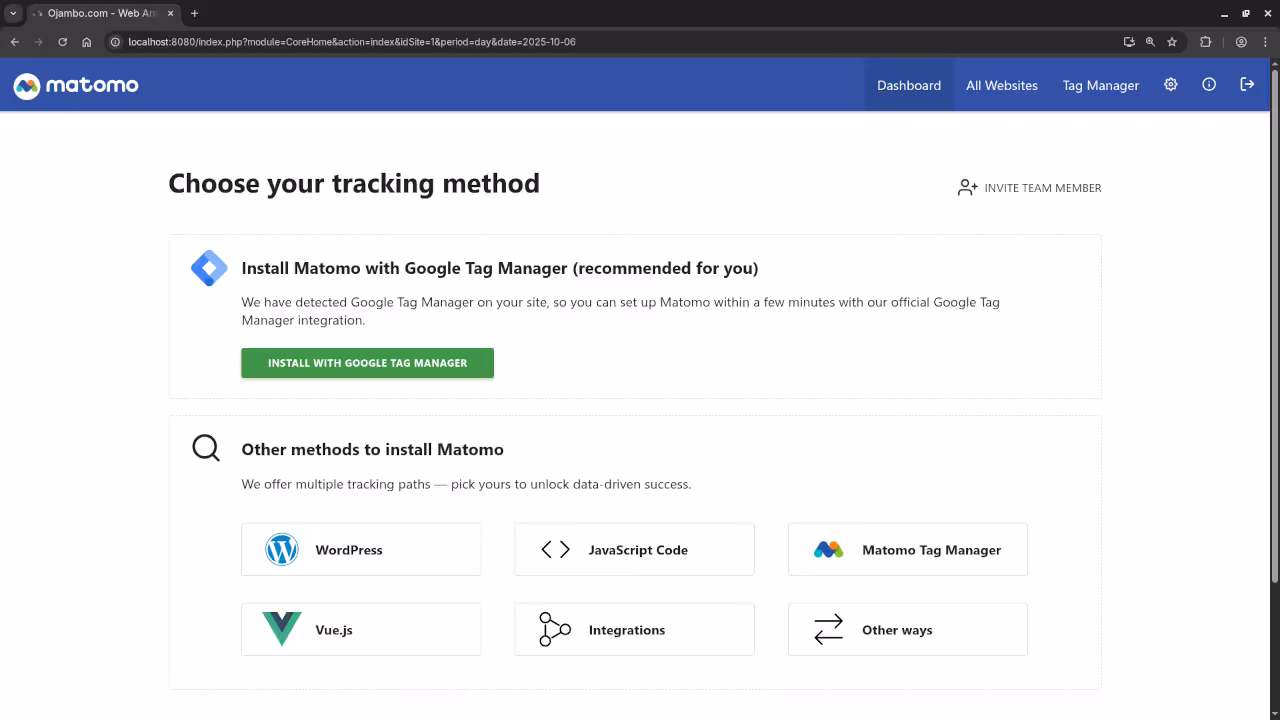Click the Google Tag Manager diamond icon

(209, 268)
